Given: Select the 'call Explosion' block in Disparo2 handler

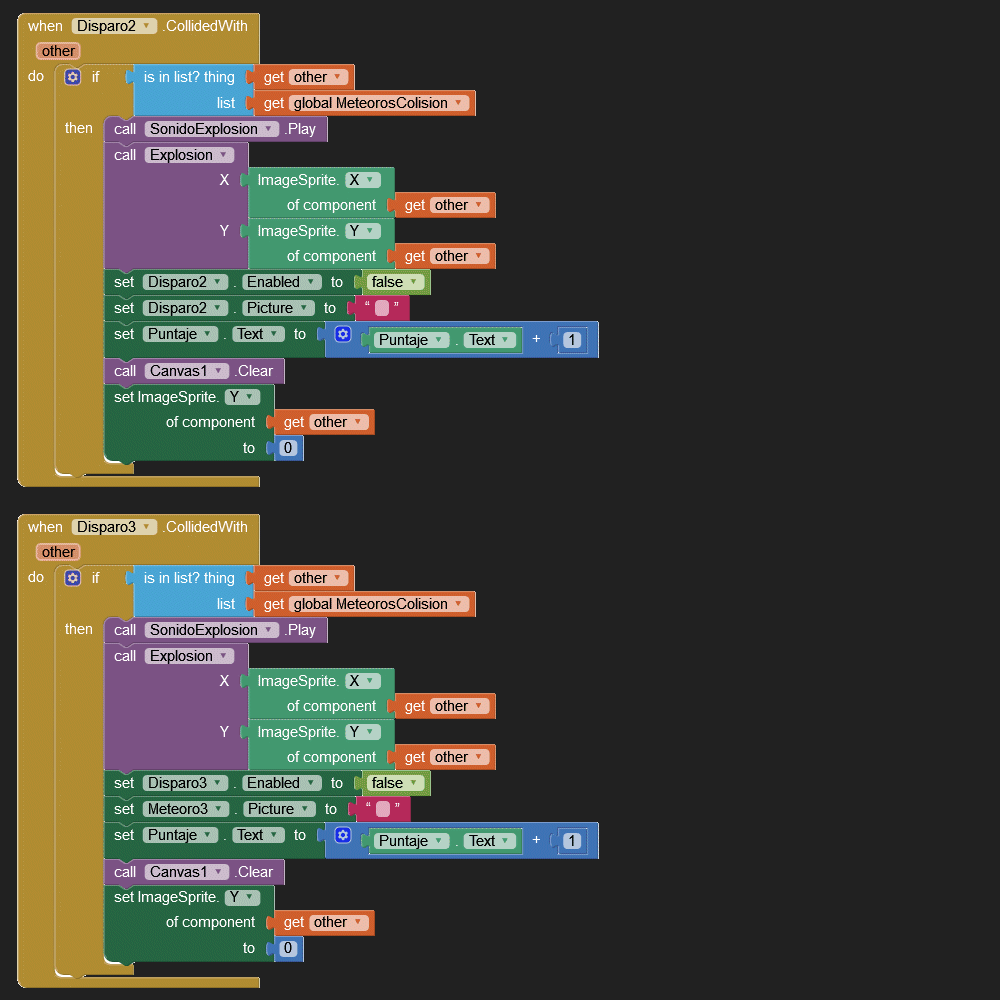Looking at the screenshot, I should click(125, 155).
